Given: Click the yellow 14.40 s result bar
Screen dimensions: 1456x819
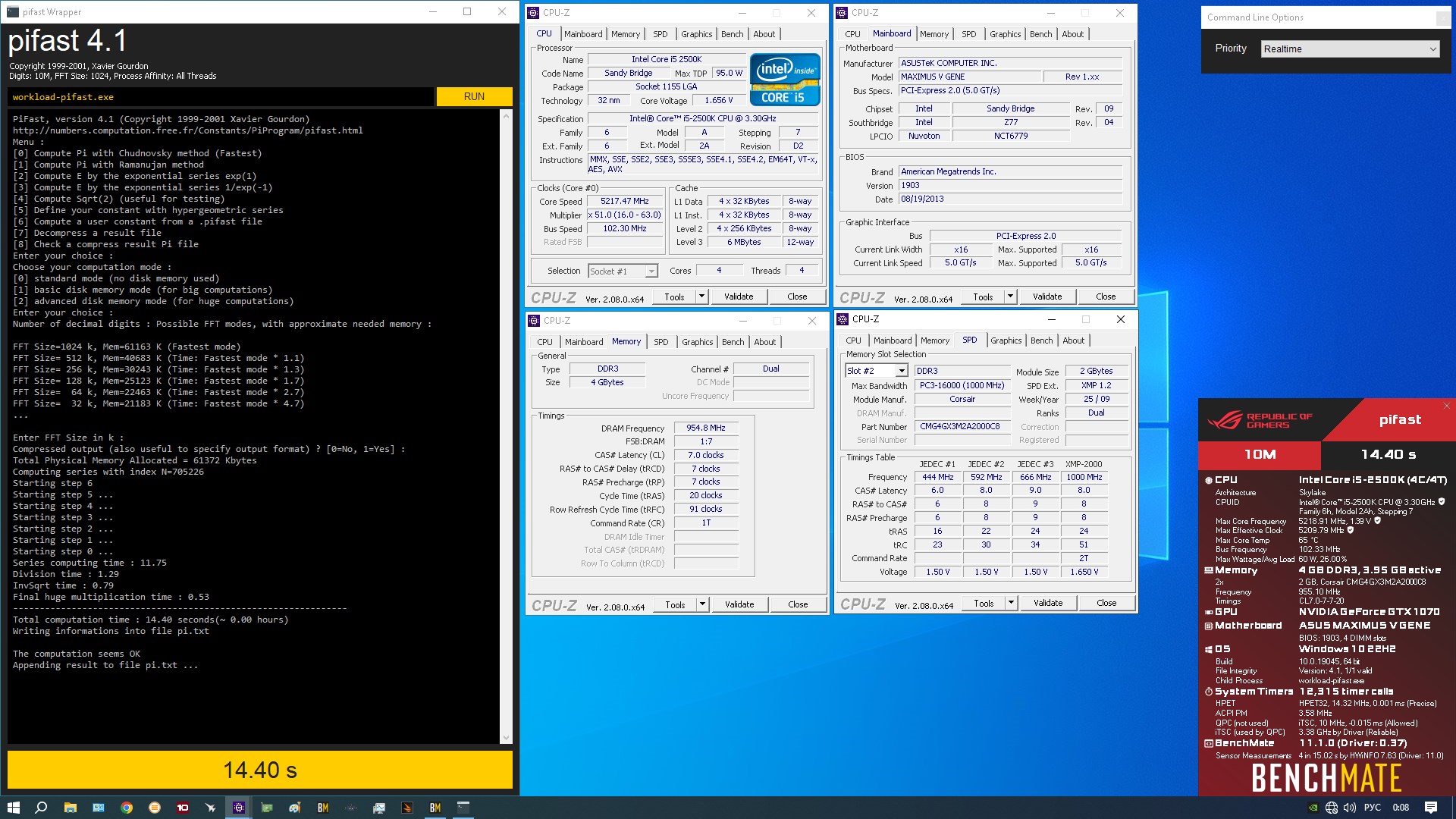Looking at the screenshot, I should point(260,770).
